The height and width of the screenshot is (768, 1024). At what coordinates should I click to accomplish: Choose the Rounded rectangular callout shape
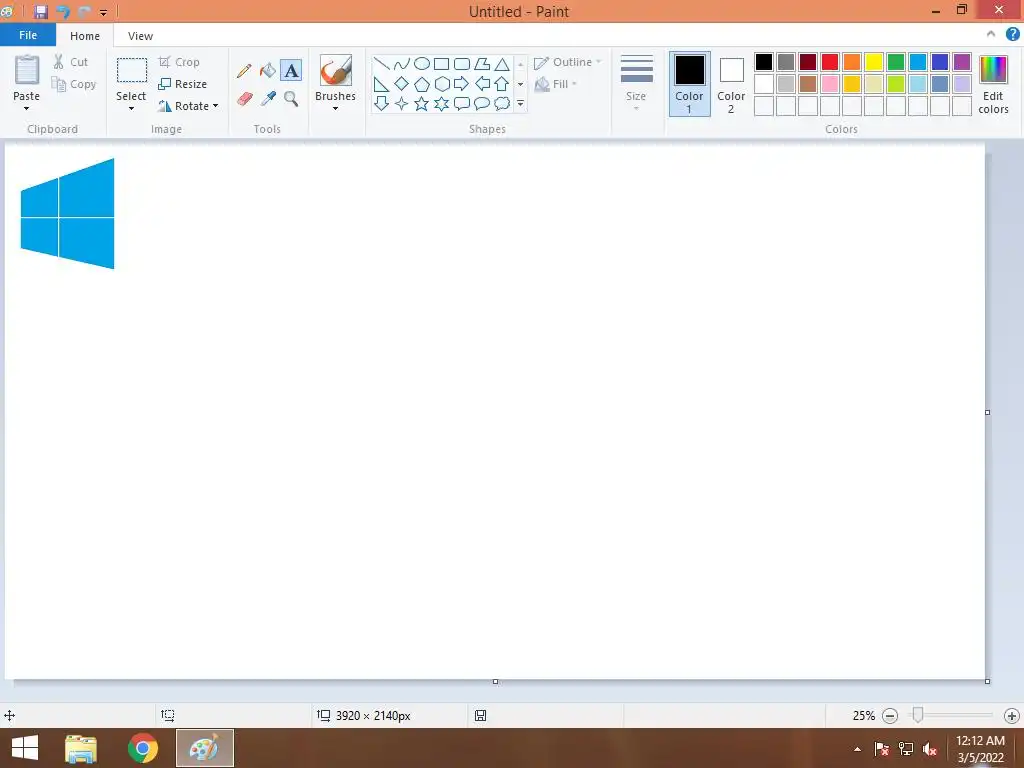(462, 103)
